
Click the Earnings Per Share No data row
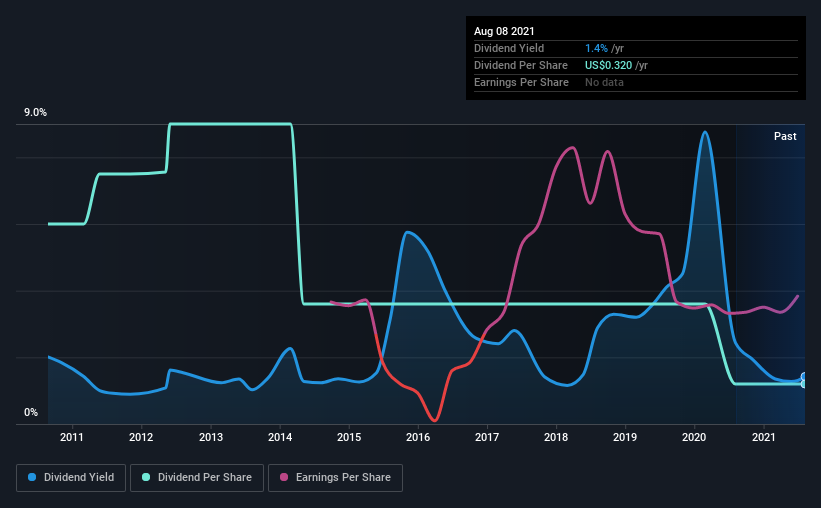[x=636, y=82]
